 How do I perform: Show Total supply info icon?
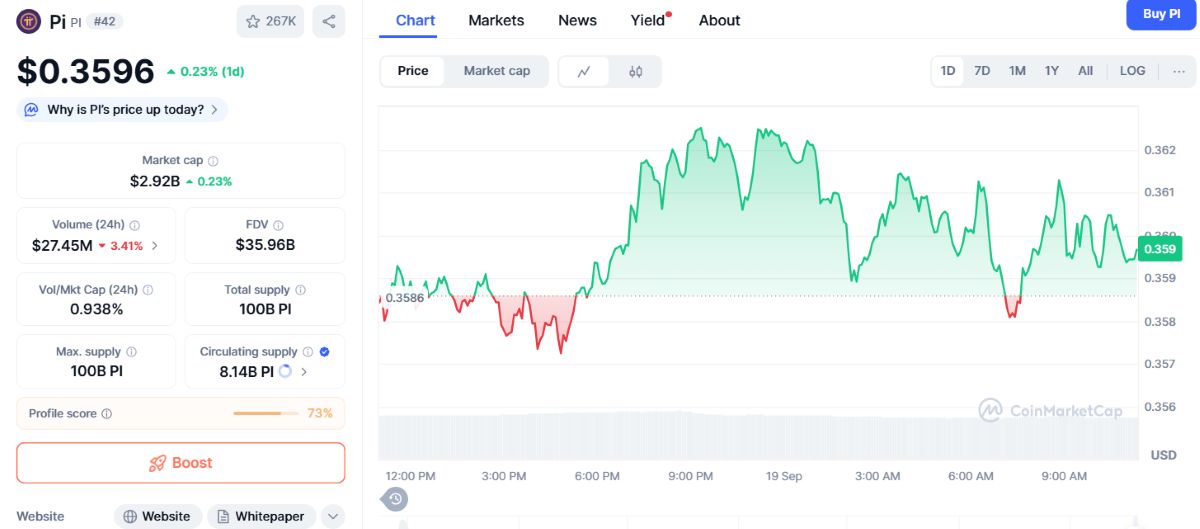click(x=300, y=290)
